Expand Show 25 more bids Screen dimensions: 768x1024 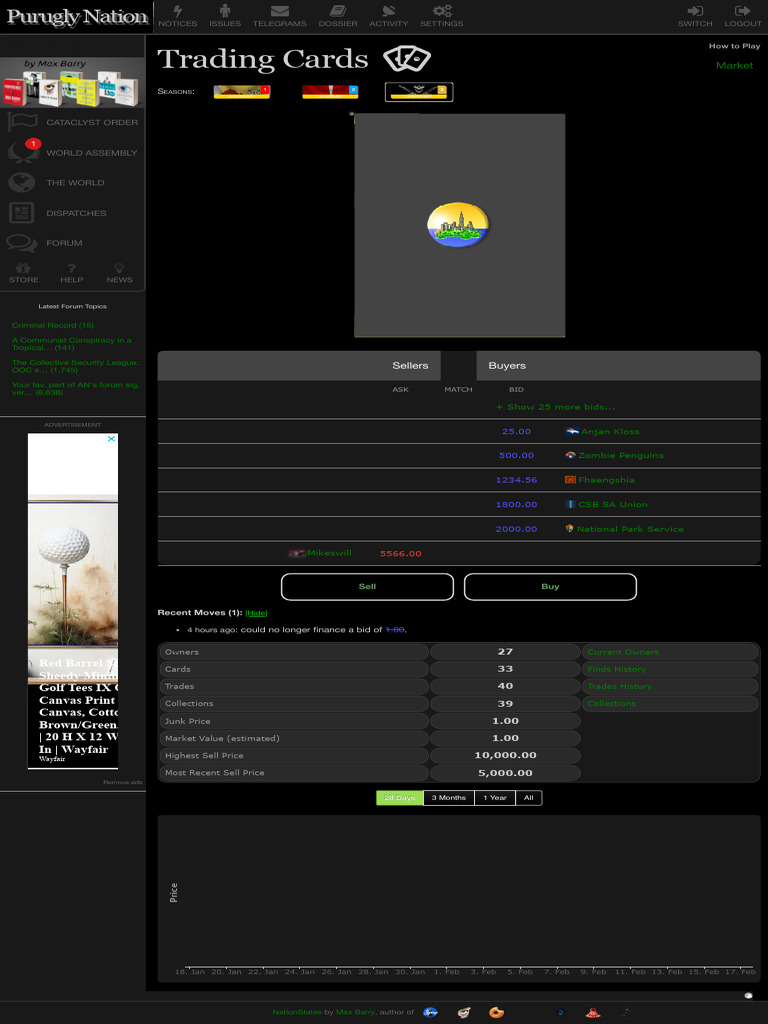point(555,407)
